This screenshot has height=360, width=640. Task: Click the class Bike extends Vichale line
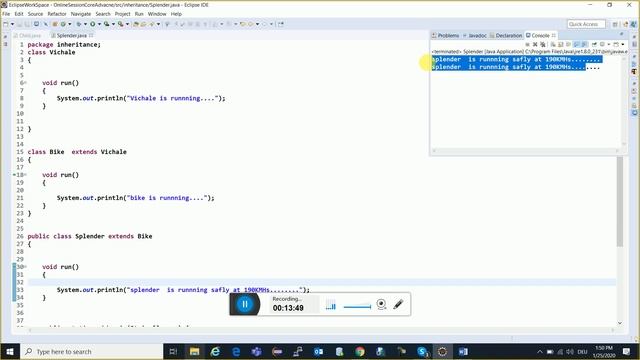point(77,152)
